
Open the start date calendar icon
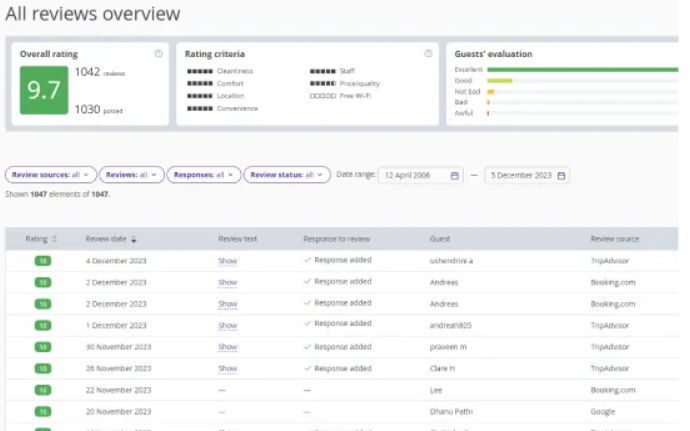pyautogui.click(x=455, y=175)
